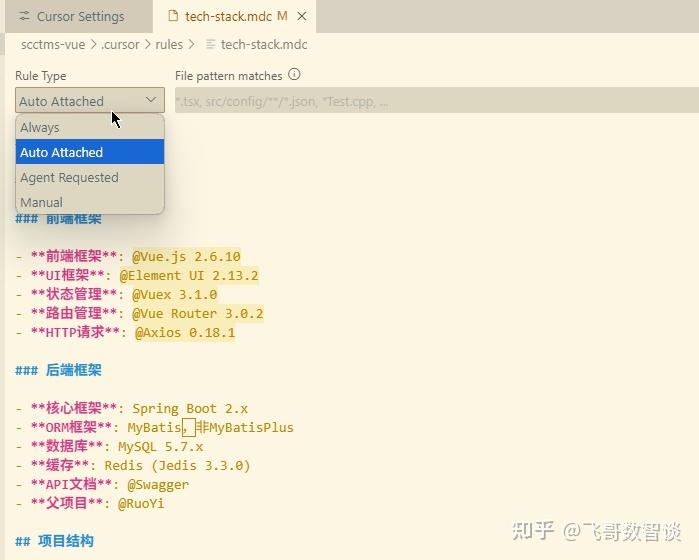Choose Manual rule type option
Image resolution: width=699 pixels, height=560 pixels.
(90, 202)
